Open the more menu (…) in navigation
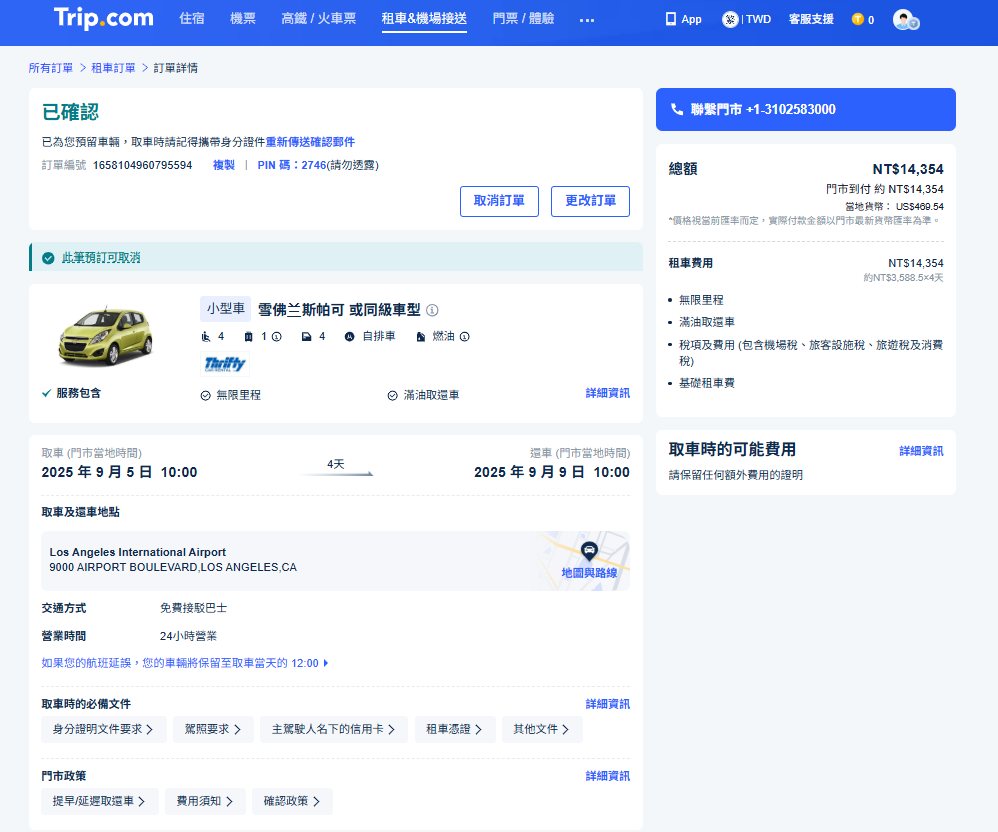The image size is (998, 832). click(x=587, y=19)
